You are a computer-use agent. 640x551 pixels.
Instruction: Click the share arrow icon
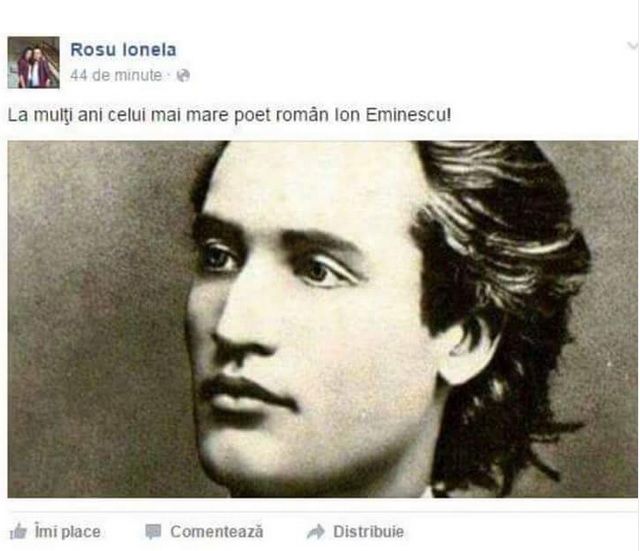pyautogui.click(x=316, y=532)
